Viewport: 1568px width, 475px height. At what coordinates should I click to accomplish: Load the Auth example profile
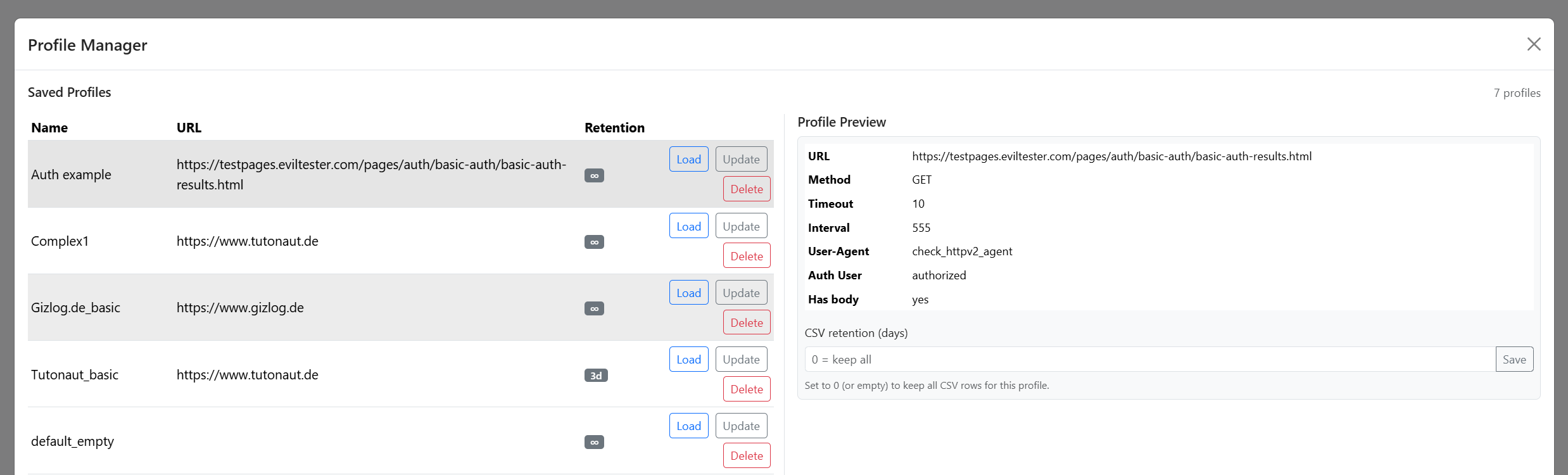pyautogui.click(x=688, y=159)
